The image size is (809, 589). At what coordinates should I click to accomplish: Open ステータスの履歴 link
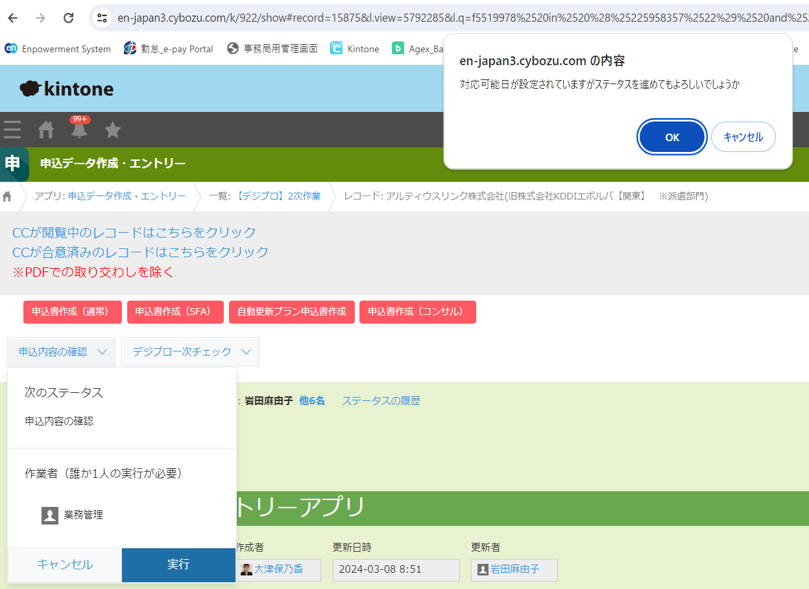point(380,401)
